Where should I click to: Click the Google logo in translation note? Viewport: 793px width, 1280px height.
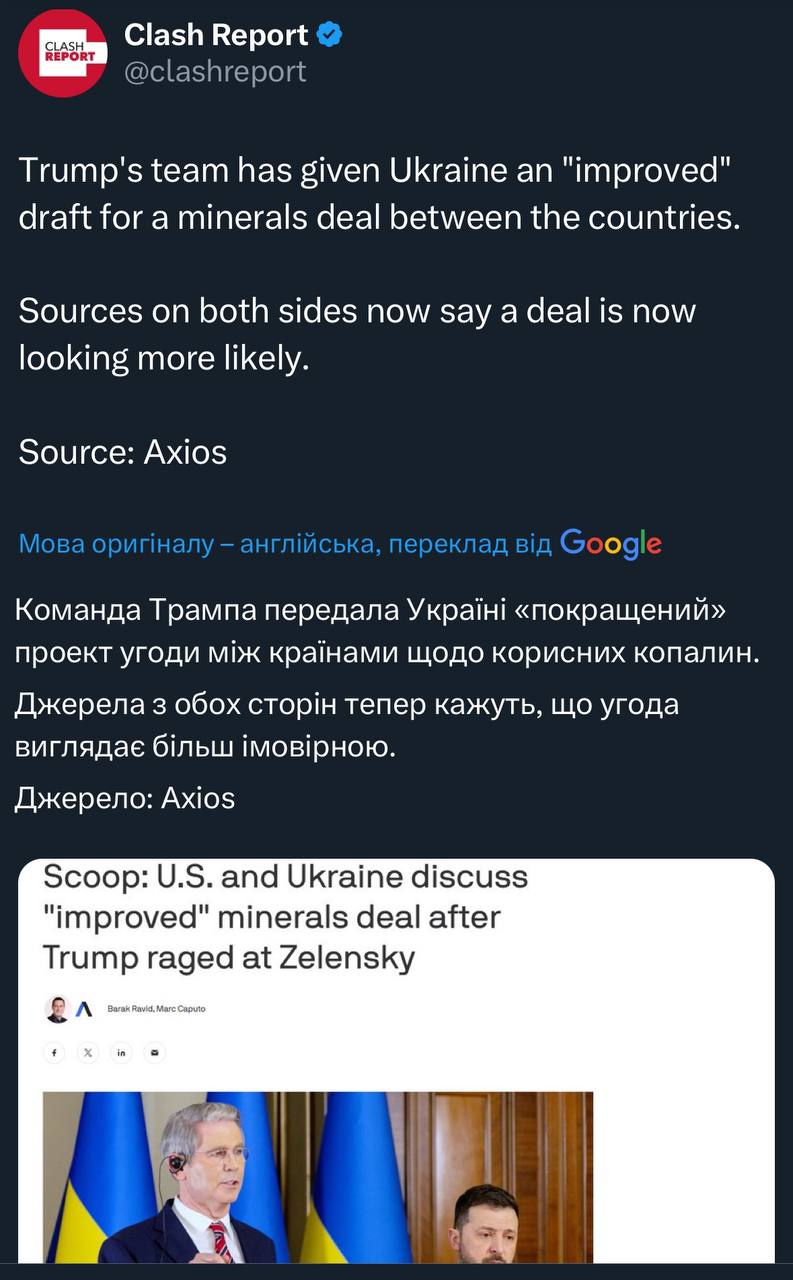611,543
